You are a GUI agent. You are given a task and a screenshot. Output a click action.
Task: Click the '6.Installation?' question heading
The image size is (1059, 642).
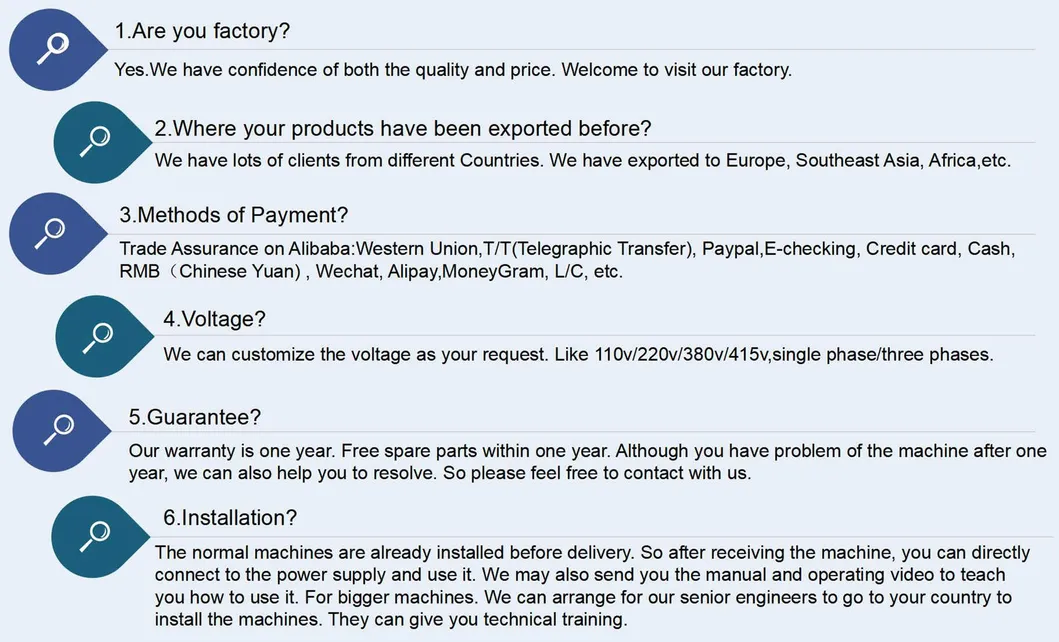point(230,518)
